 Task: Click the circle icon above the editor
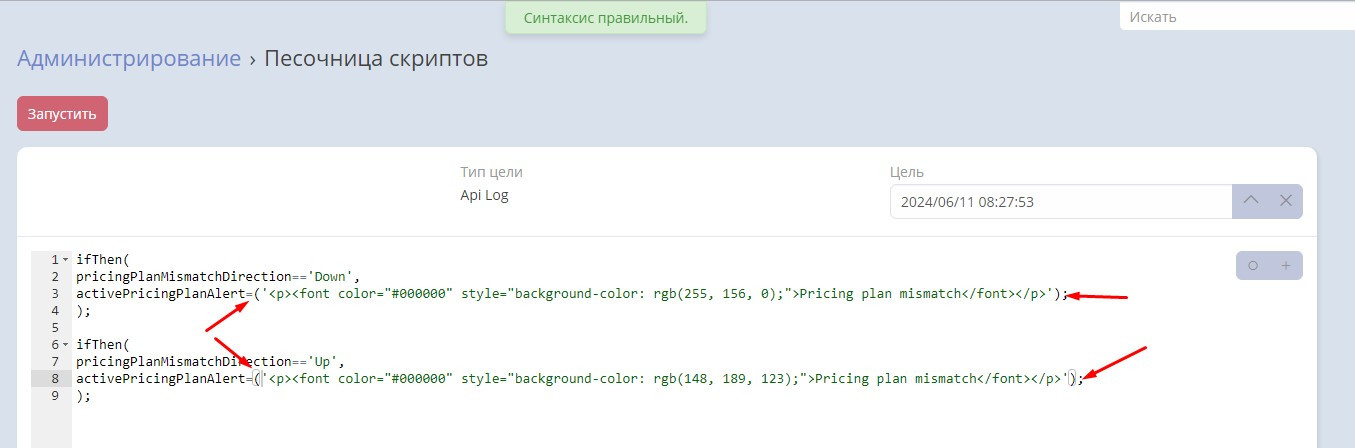click(1253, 266)
